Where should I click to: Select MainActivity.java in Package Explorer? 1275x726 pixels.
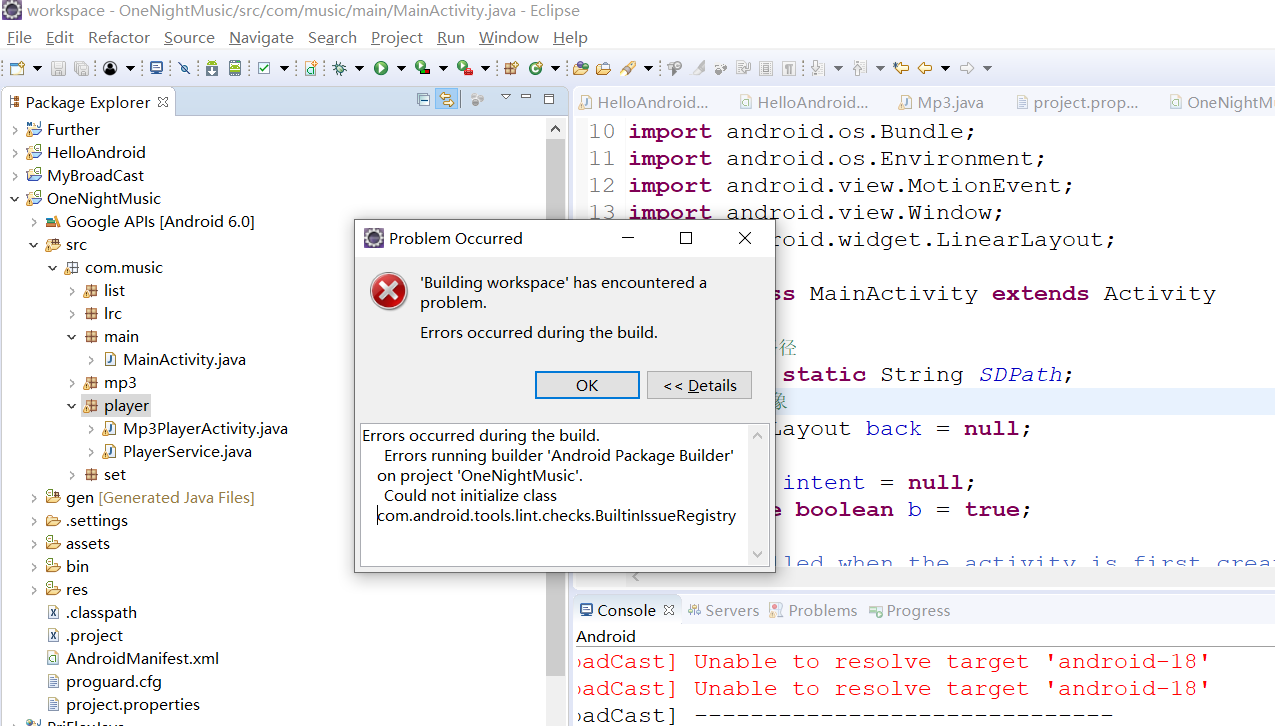pyautogui.click(x=184, y=360)
